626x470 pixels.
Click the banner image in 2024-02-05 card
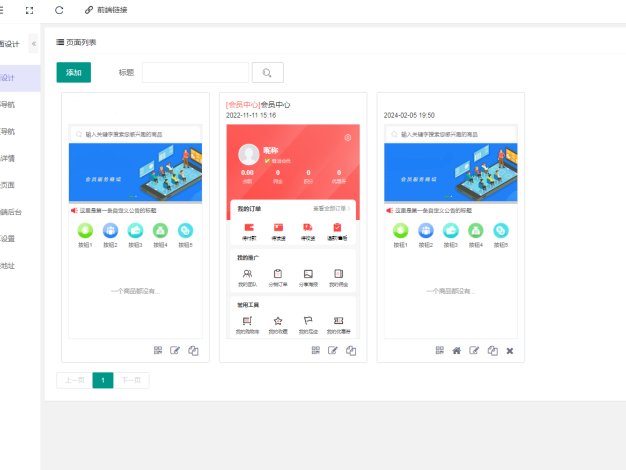pyautogui.click(x=451, y=173)
